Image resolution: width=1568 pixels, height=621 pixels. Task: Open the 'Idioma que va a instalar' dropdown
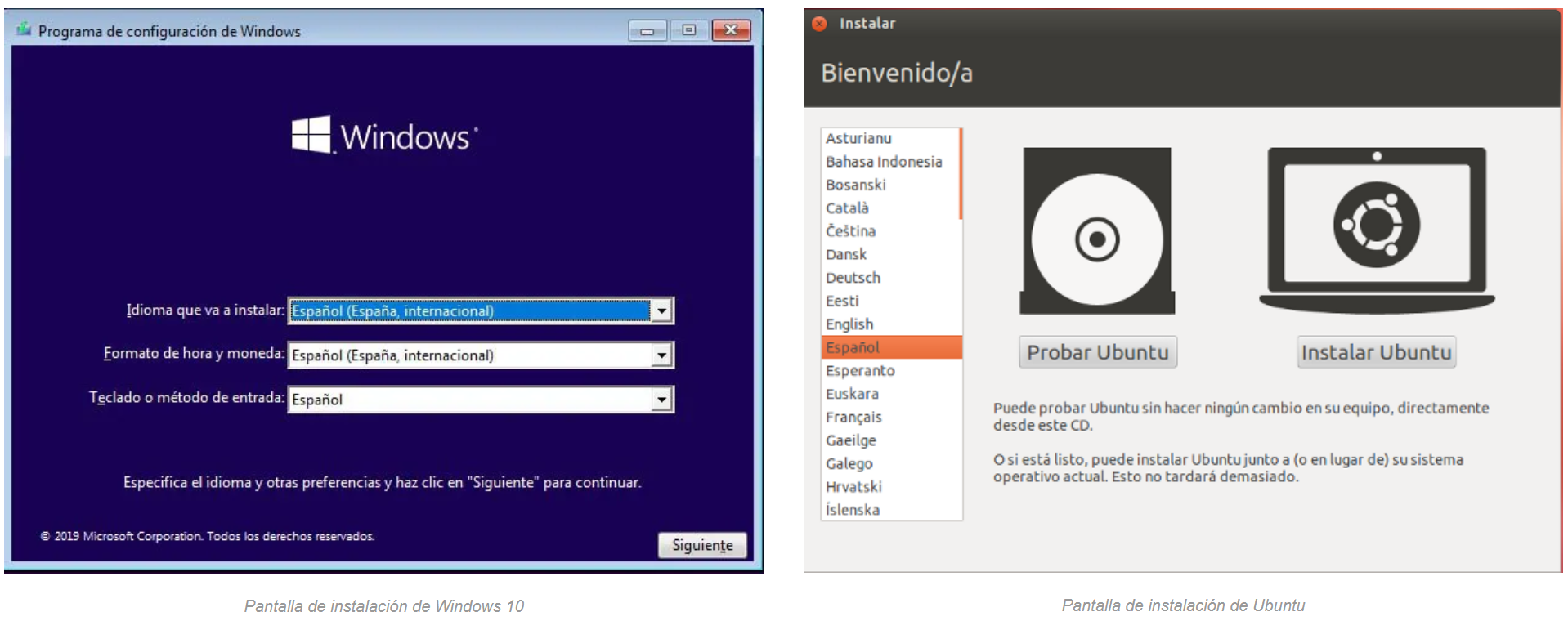tap(661, 310)
